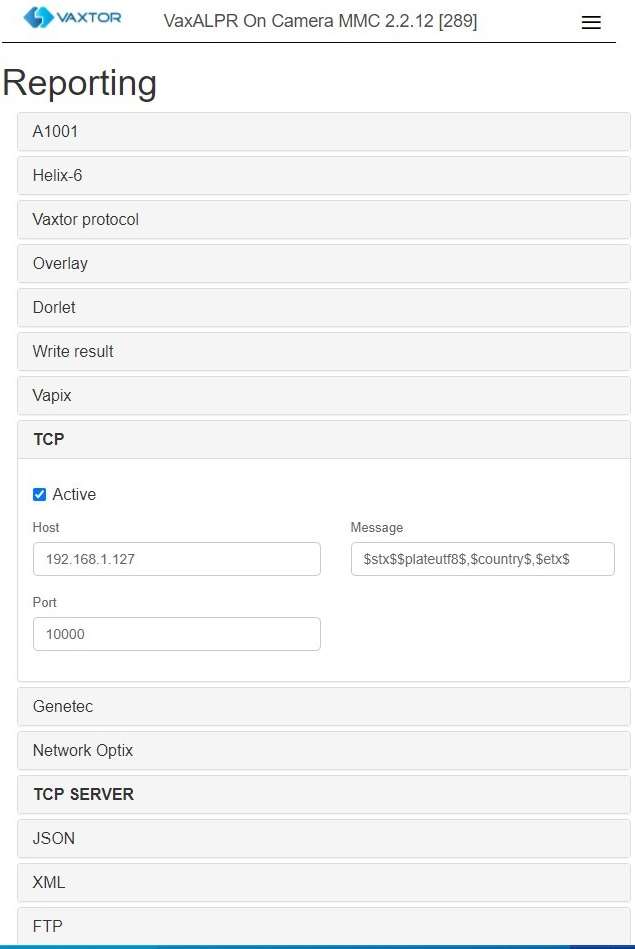Viewport: 635px width, 949px height.
Task: Open the Vaxtor protocol panel
Action: click(317, 219)
